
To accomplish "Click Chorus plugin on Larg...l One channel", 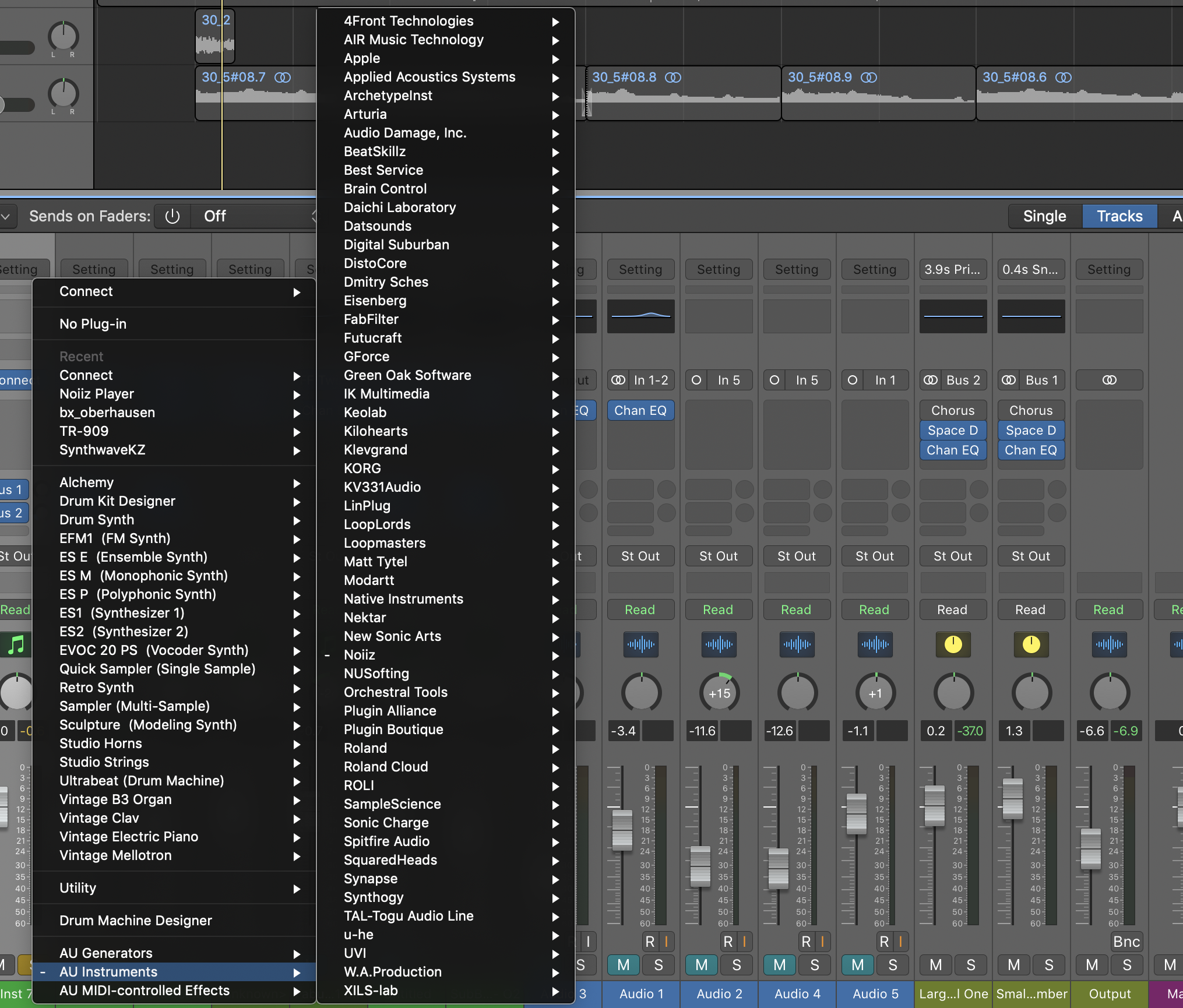I will (x=953, y=411).
